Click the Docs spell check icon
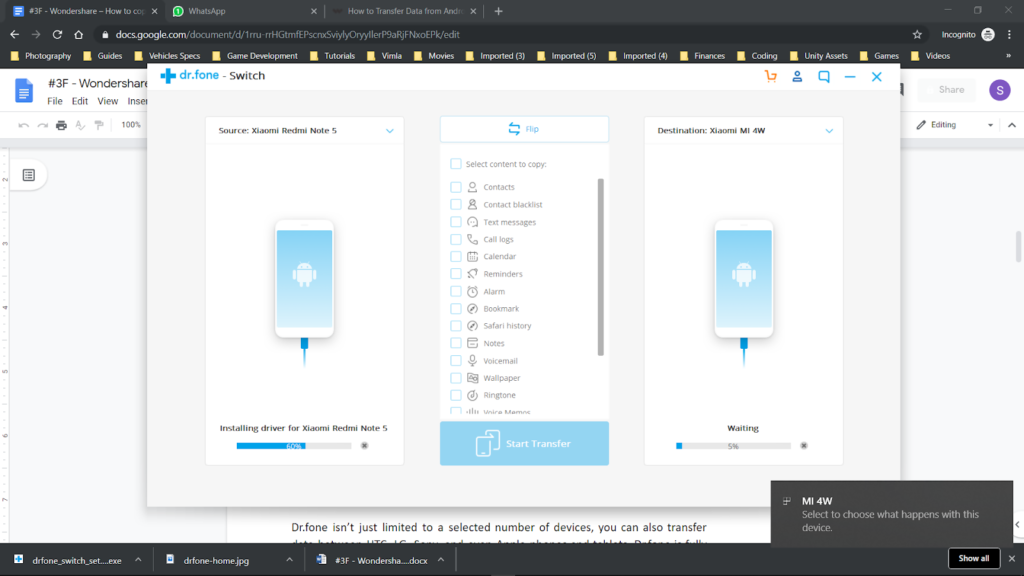Image resolution: width=1024 pixels, height=576 pixels. [80, 125]
